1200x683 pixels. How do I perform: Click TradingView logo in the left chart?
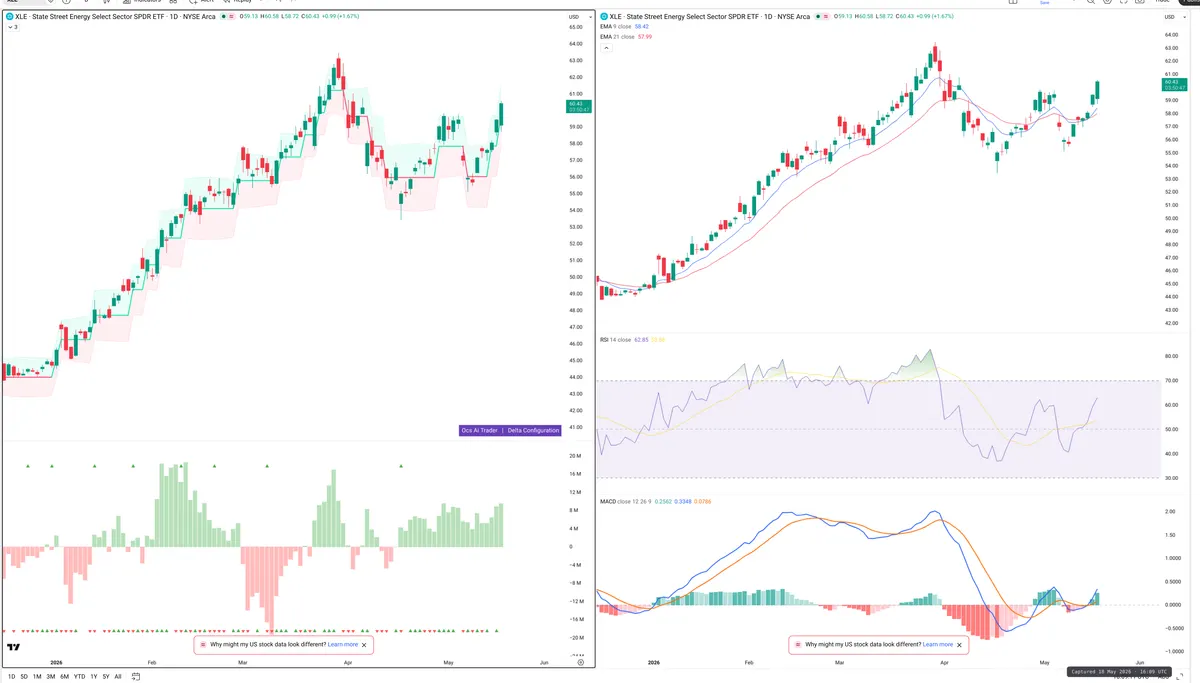click(13, 648)
